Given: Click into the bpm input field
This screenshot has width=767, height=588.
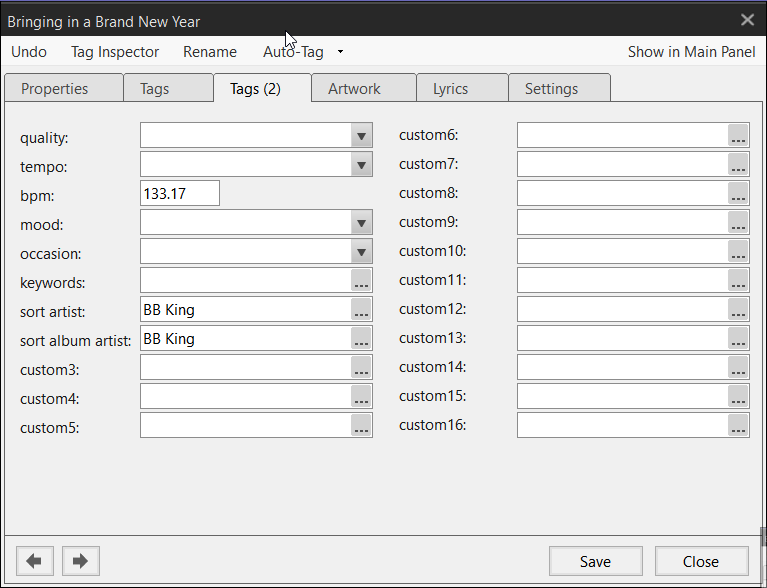Looking at the screenshot, I should [180, 195].
